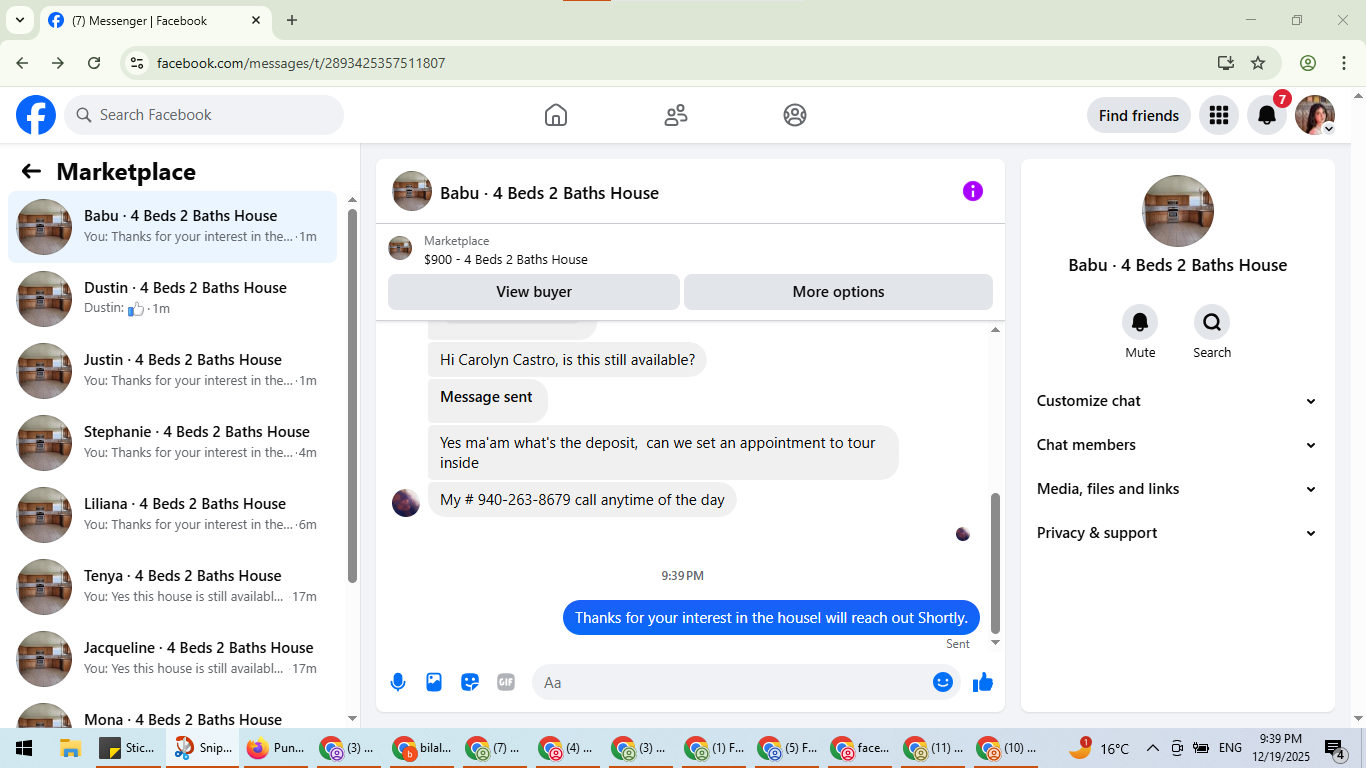Expand Chat members section

[x=1177, y=445]
